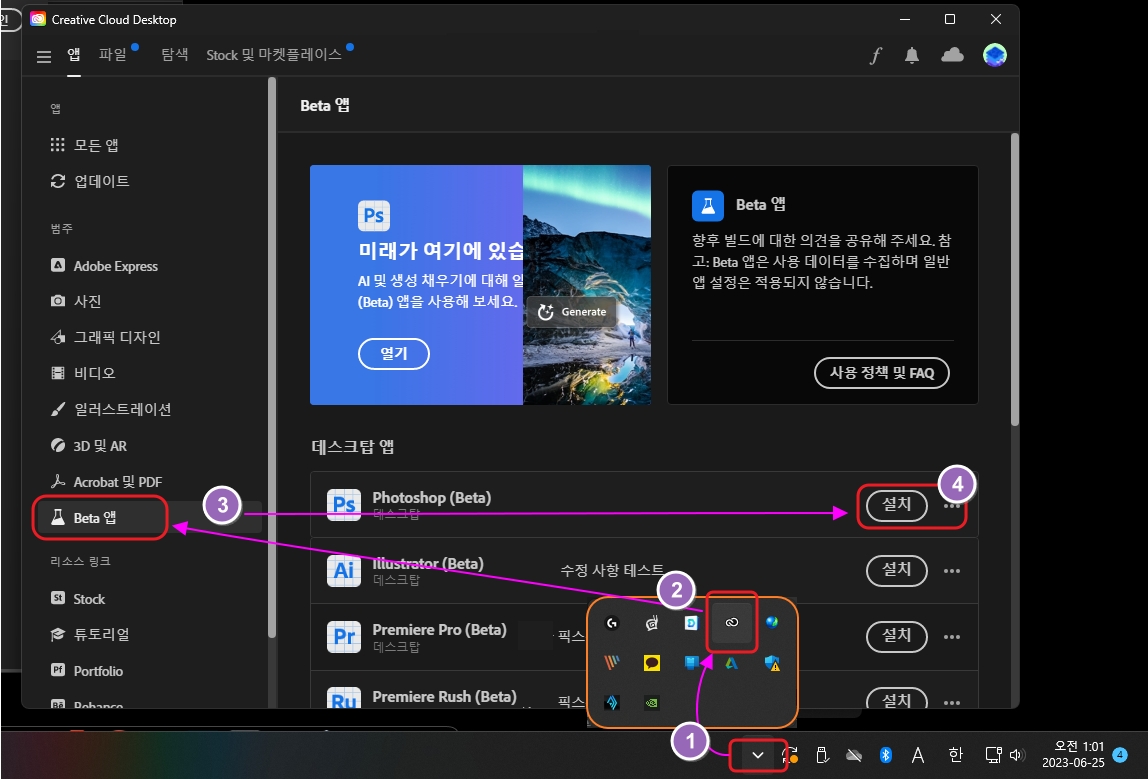Install Premiere Pro (Beta) with 설치
1148x779 pixels.
896,636
